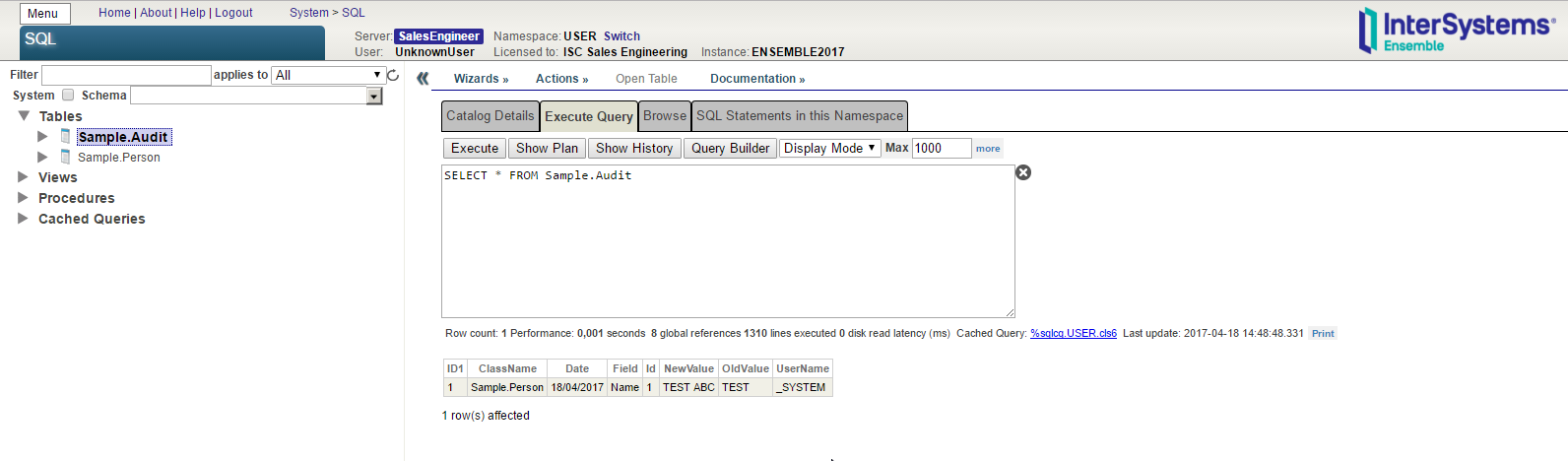Image resolution: width=1568 pixels, height=461 pixels.
Task: Collapse the Tables tree section
Action: [24, 116]
